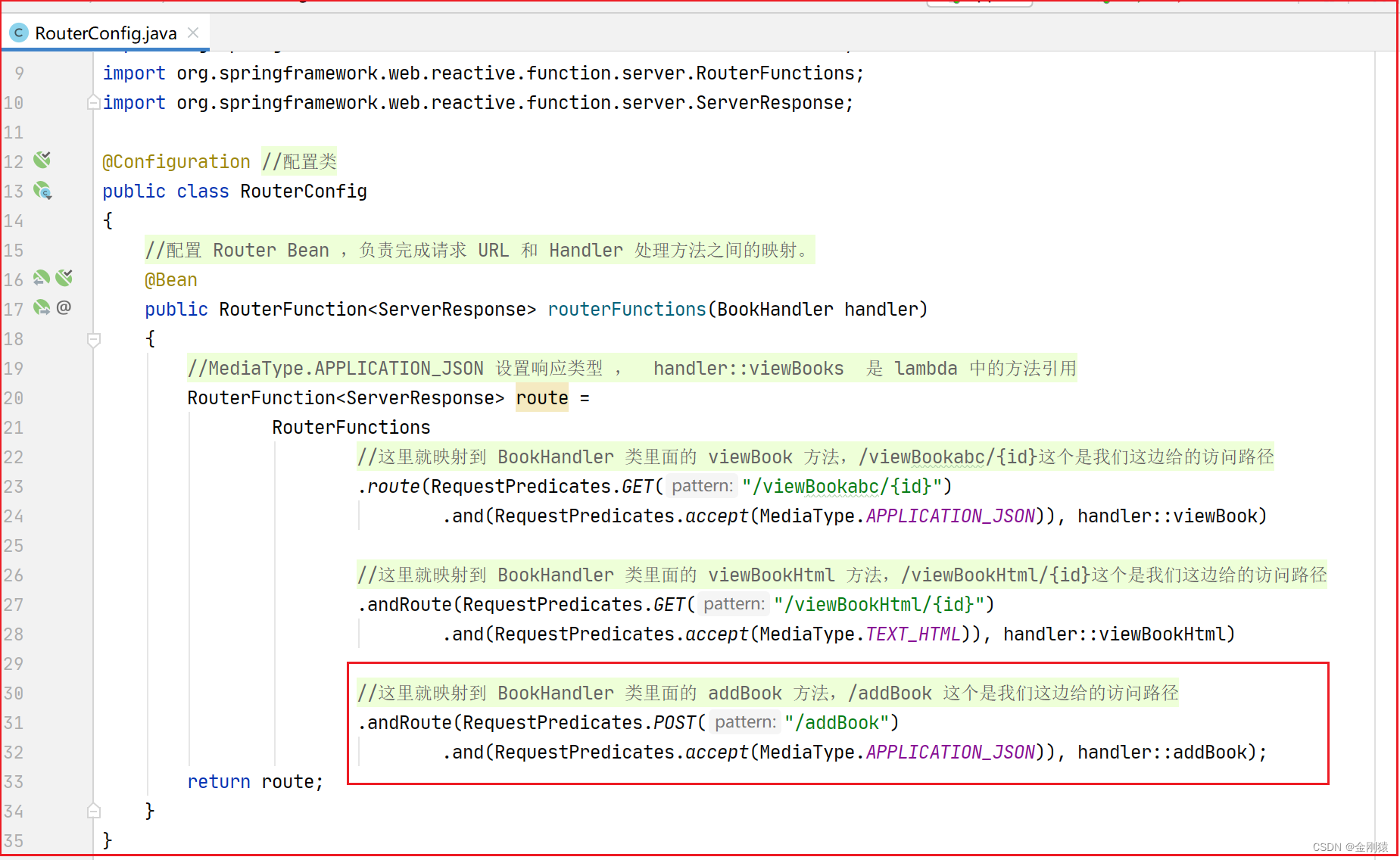Click APPLICATION_JSON on line 24
This screenshot has height=860, width=1400.
coord(950,516)
